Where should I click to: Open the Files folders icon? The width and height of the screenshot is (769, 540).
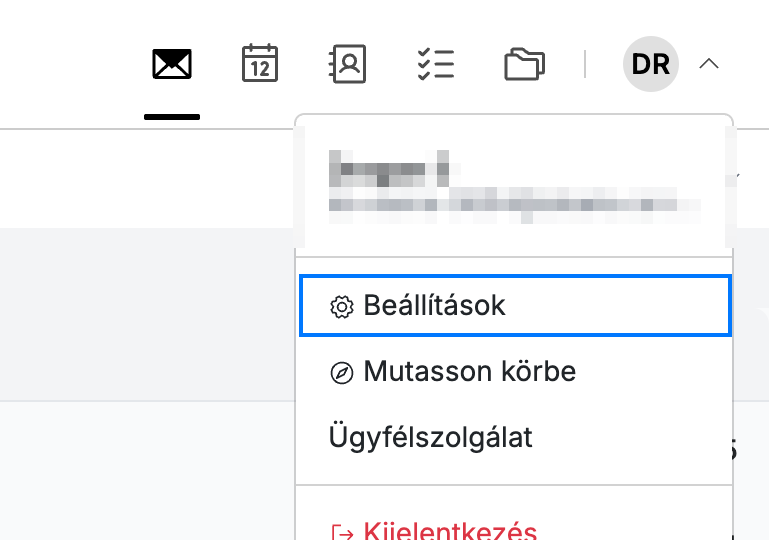coord(524,64)
